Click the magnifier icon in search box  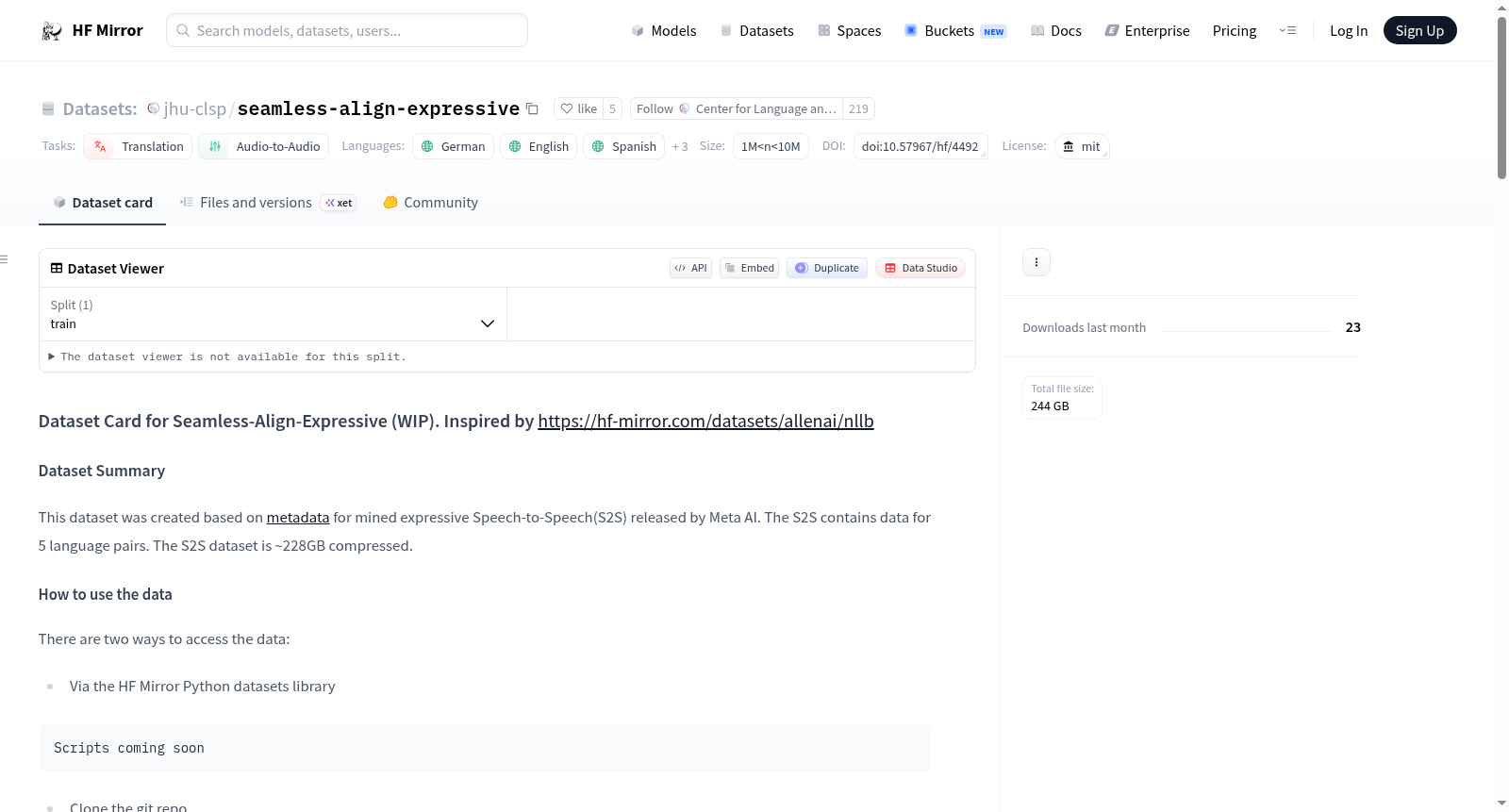[x=184, y=31]
